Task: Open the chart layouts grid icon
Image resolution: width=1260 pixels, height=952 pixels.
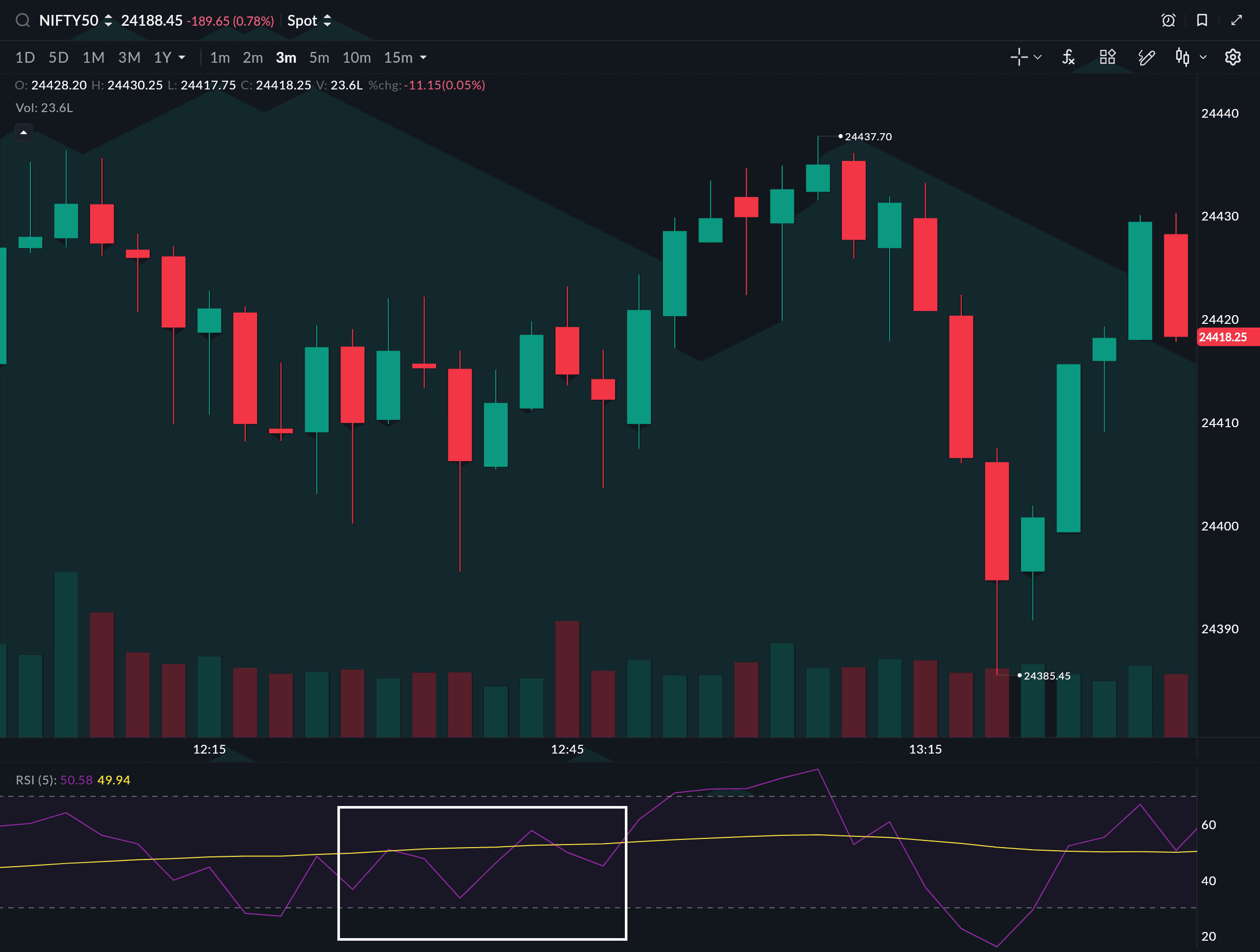Action: [1107, 57]
